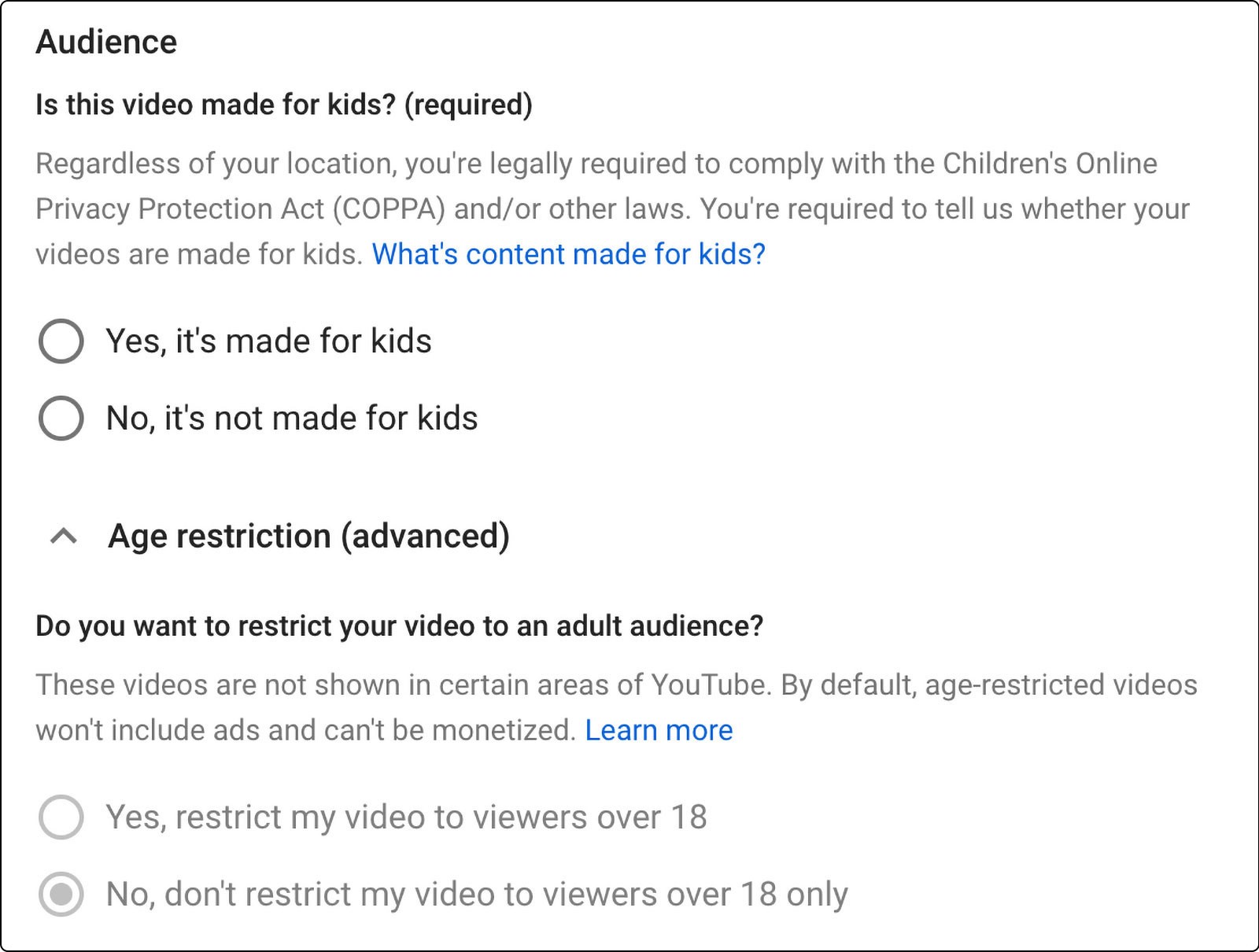Viewport: 1259px width, 952px height.
Task: Enable the restrict to viewers over 18 radio button
Action: [61, 817]
